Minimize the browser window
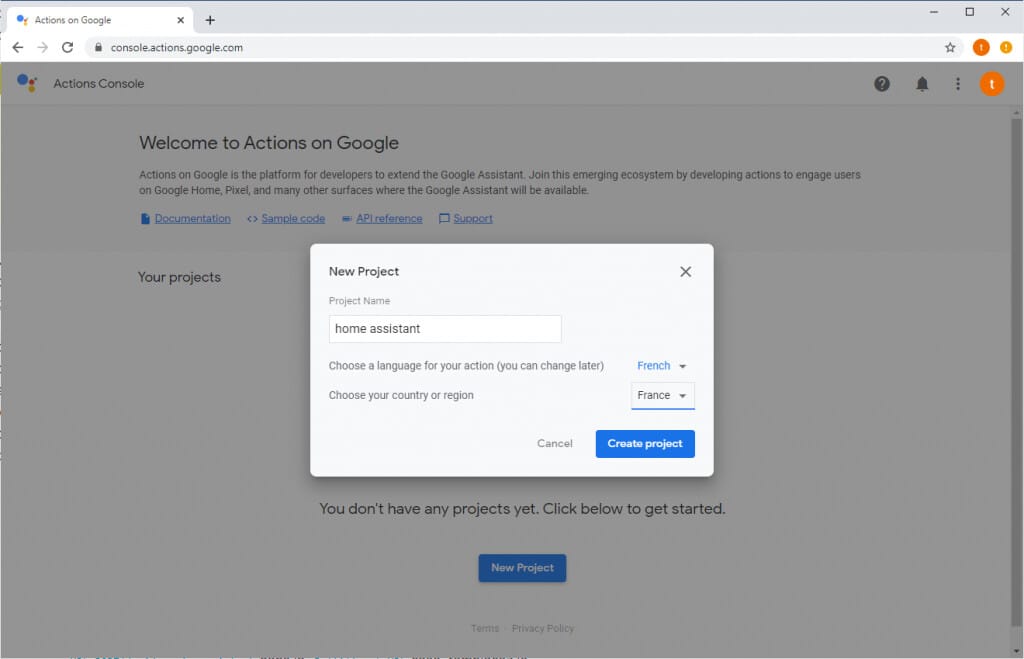The height and width of the screenshot is (659, 1024). 934,12
